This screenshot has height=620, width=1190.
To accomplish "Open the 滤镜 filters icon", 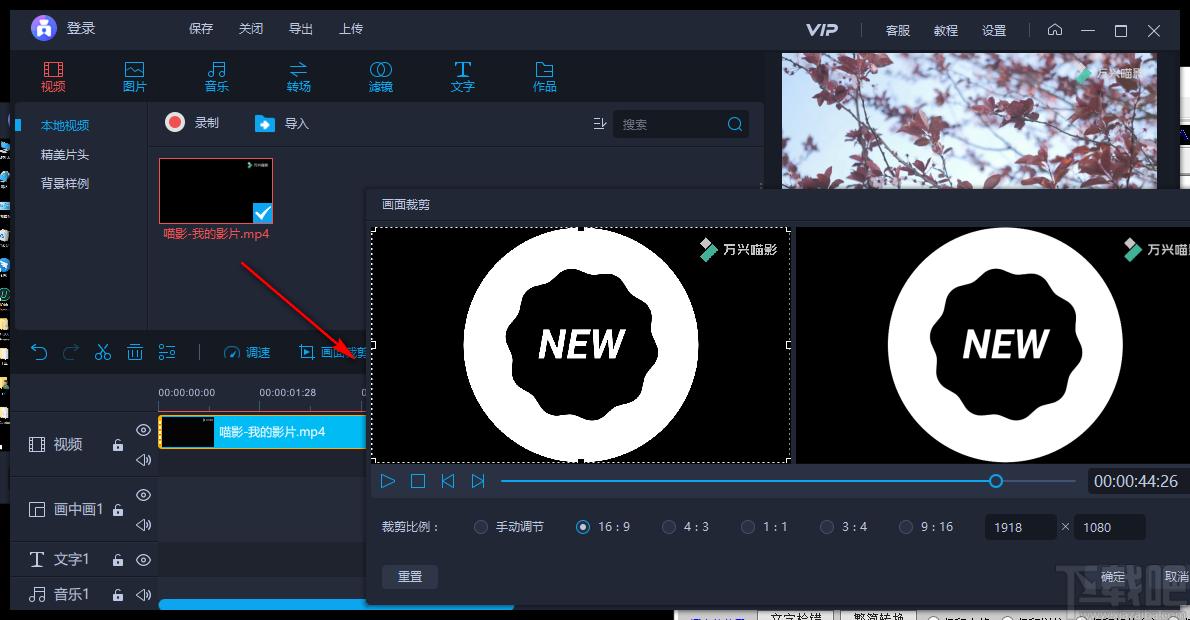I will pyautogui.click(x=380, y=70).
